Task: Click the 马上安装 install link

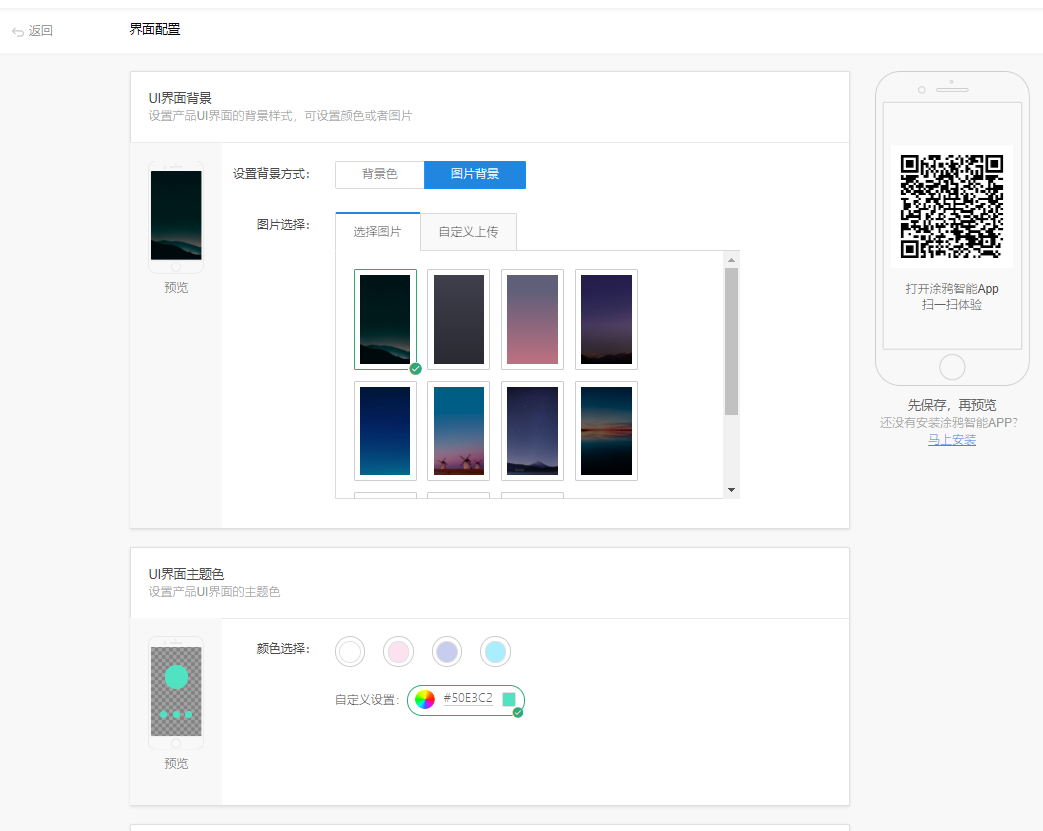Action: pyautogui.click(x=951, y=439)
